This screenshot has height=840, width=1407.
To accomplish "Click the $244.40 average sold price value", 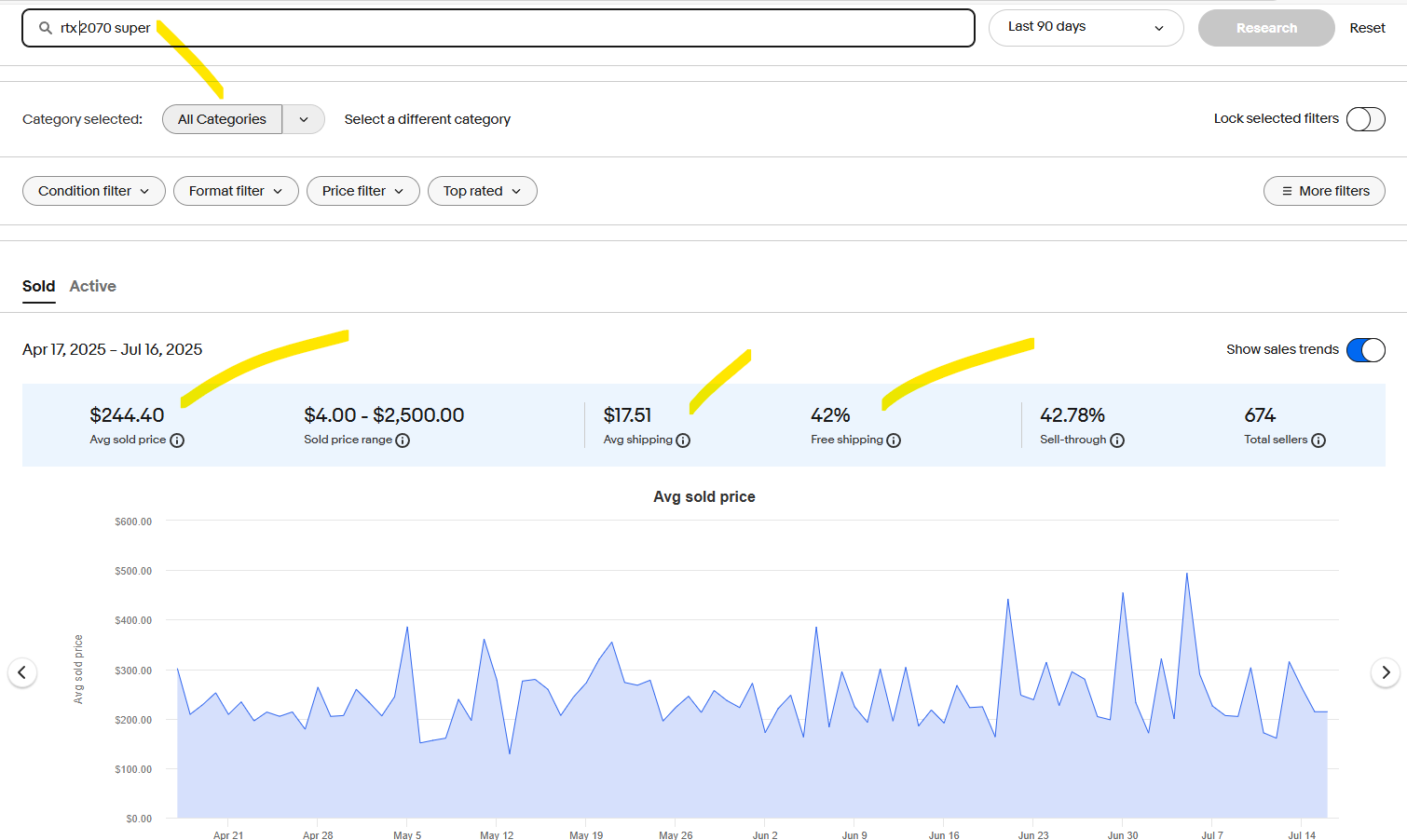I will [x=127, y=415].
